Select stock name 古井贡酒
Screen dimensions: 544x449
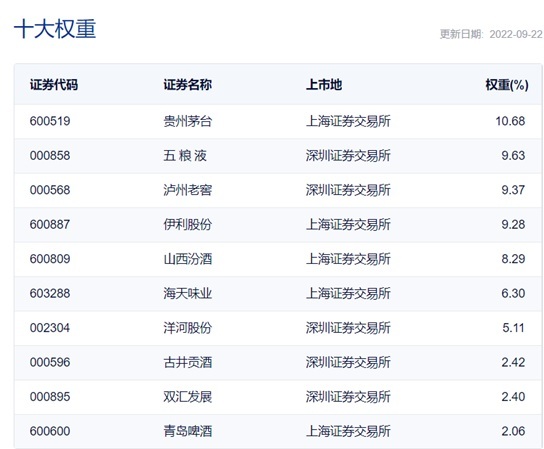[x=188, y=362]
